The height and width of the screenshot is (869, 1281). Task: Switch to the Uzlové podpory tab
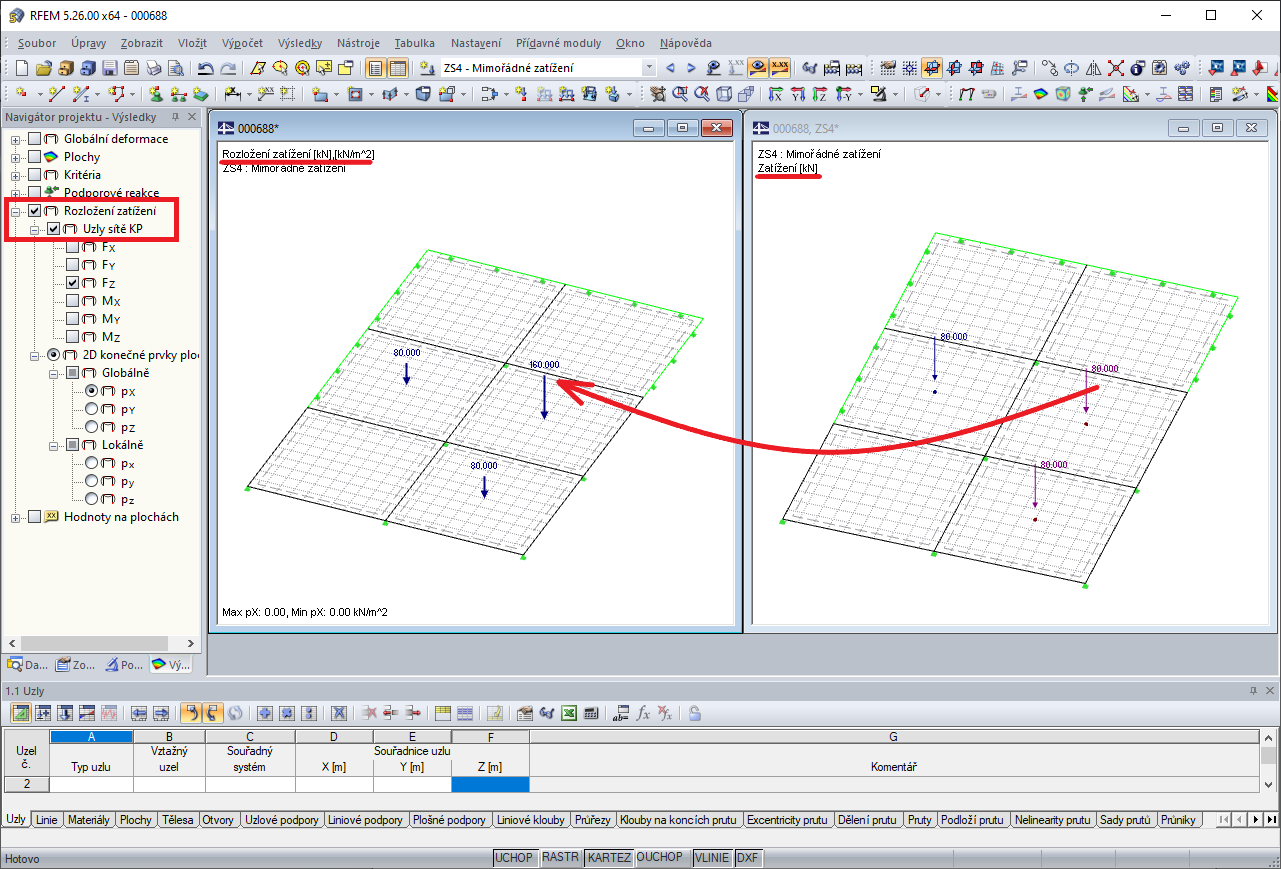(282, 820)
